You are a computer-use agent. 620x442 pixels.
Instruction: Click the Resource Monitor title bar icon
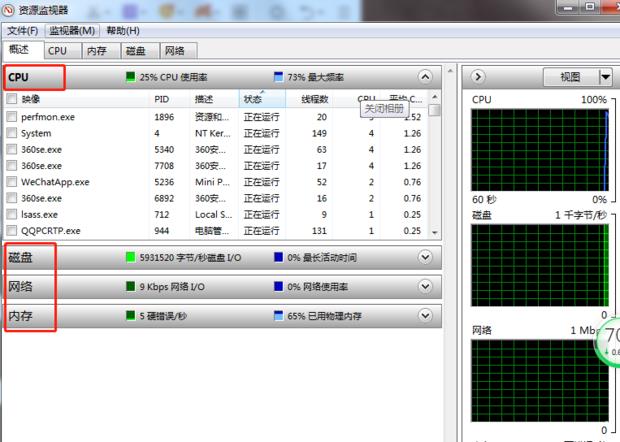click(x=9, y=11)
